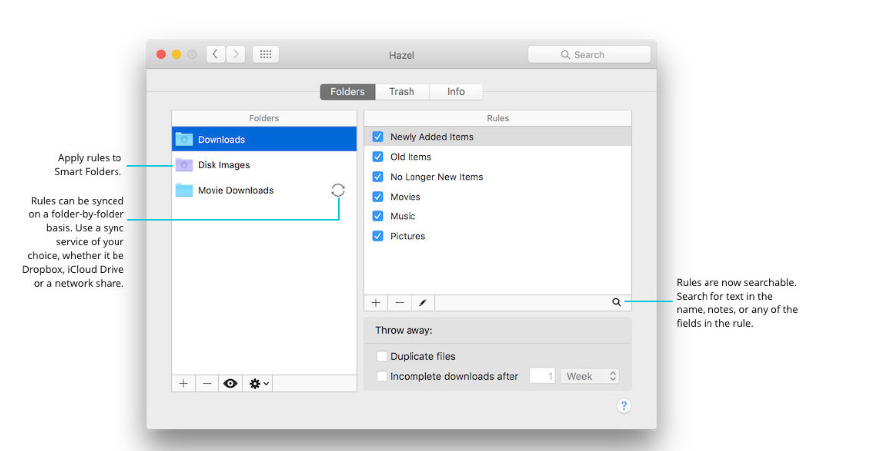Go back with the left chevron button
Screen dimensions: 874x451
point(216,54)
